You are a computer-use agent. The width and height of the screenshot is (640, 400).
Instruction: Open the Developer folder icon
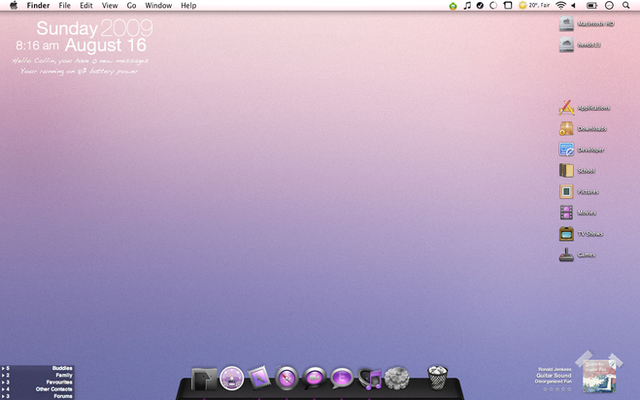point(566,150)
